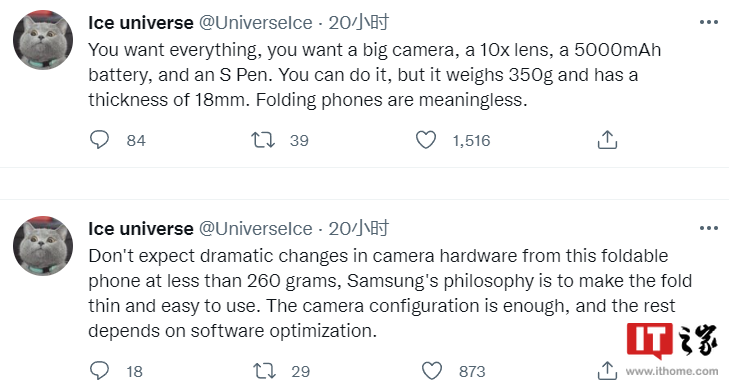The width and height of the screenshot is (729, 386).
Task: Retweet the tweet with 29 retweets
Action: point(264,371)
